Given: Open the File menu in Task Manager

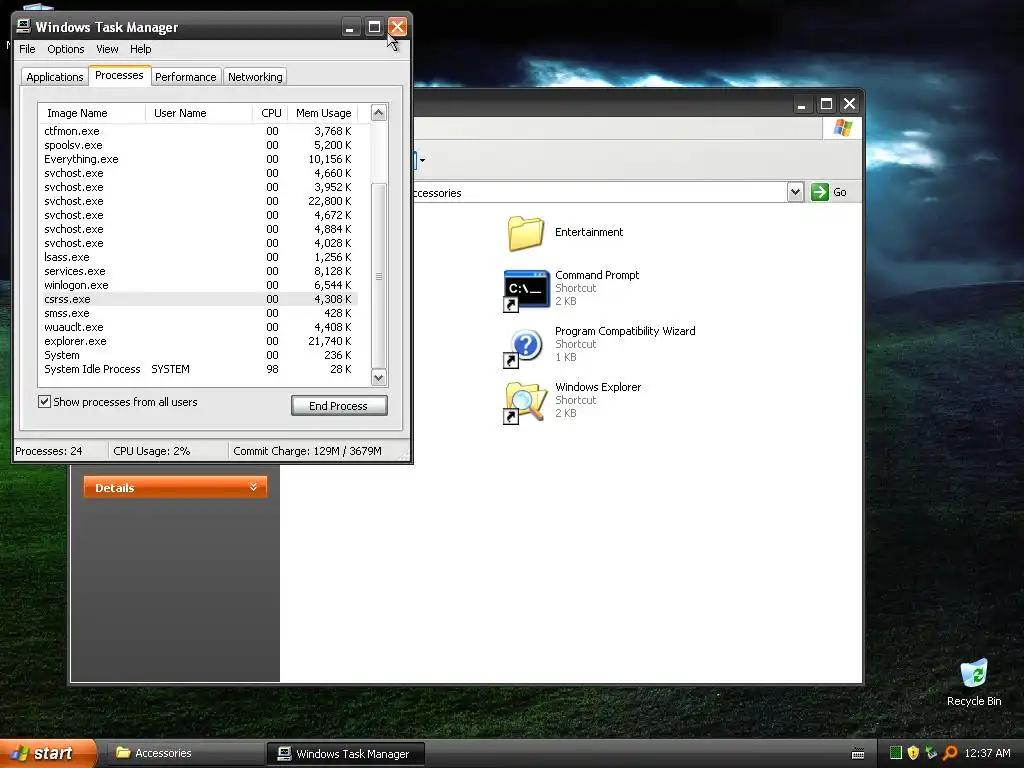Looking at the screenshot, I should point(27,49).
